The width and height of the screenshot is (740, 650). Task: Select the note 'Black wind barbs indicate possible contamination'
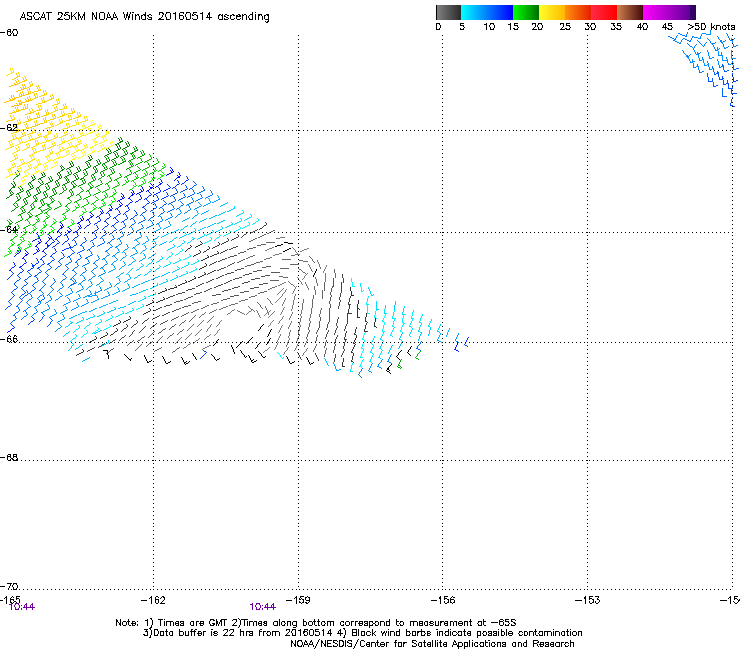point(467,633)
